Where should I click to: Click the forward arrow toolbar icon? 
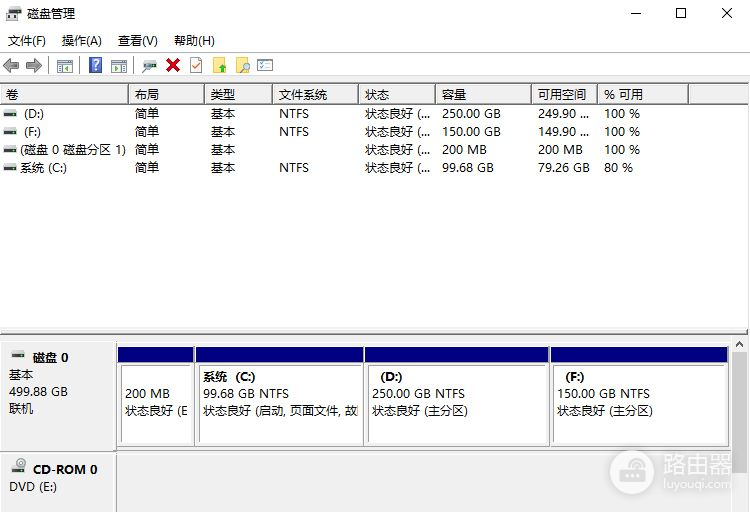point(34,66)
